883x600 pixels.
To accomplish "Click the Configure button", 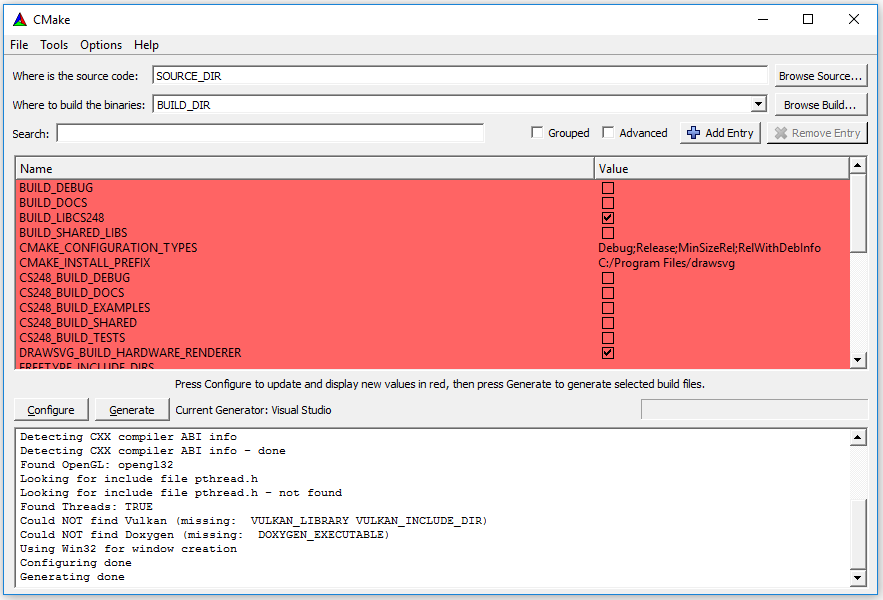I will click(51, 410).
